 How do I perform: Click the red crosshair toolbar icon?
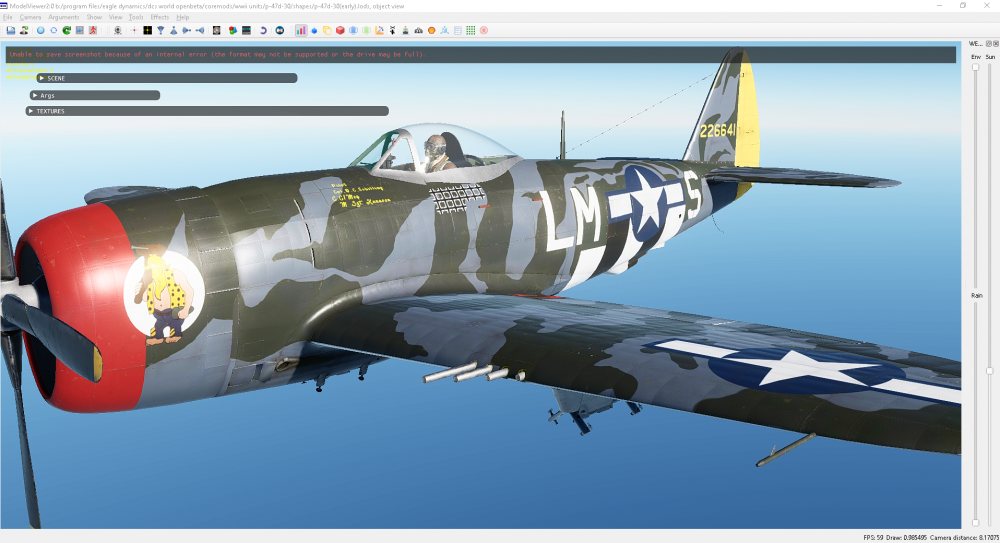[x=134, y=30]
